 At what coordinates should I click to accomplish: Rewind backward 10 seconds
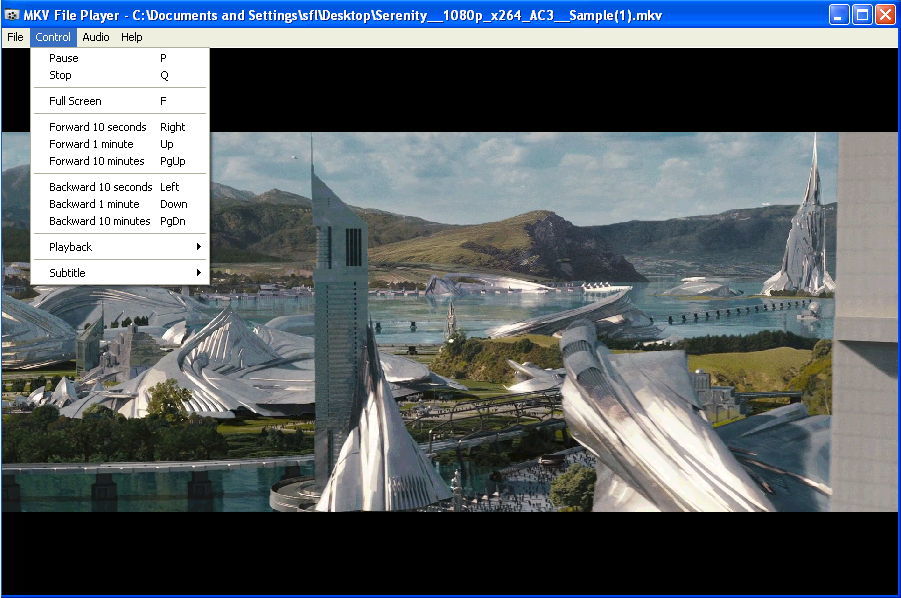click(x=99, y=186)
